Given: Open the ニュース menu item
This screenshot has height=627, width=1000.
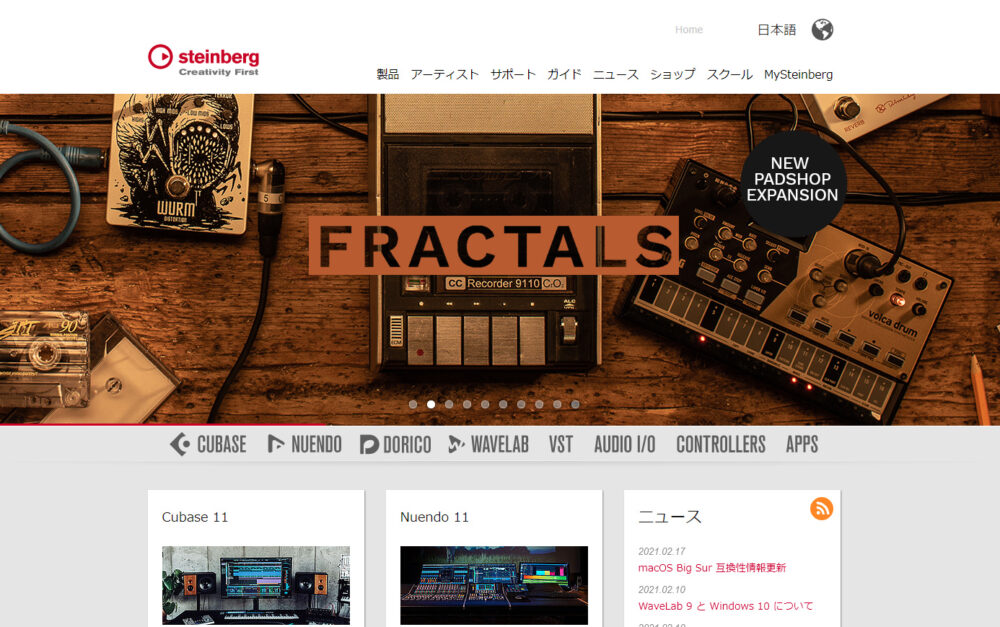Looking at the screenshot, I should pyautogui.click(x=615, y=75).
